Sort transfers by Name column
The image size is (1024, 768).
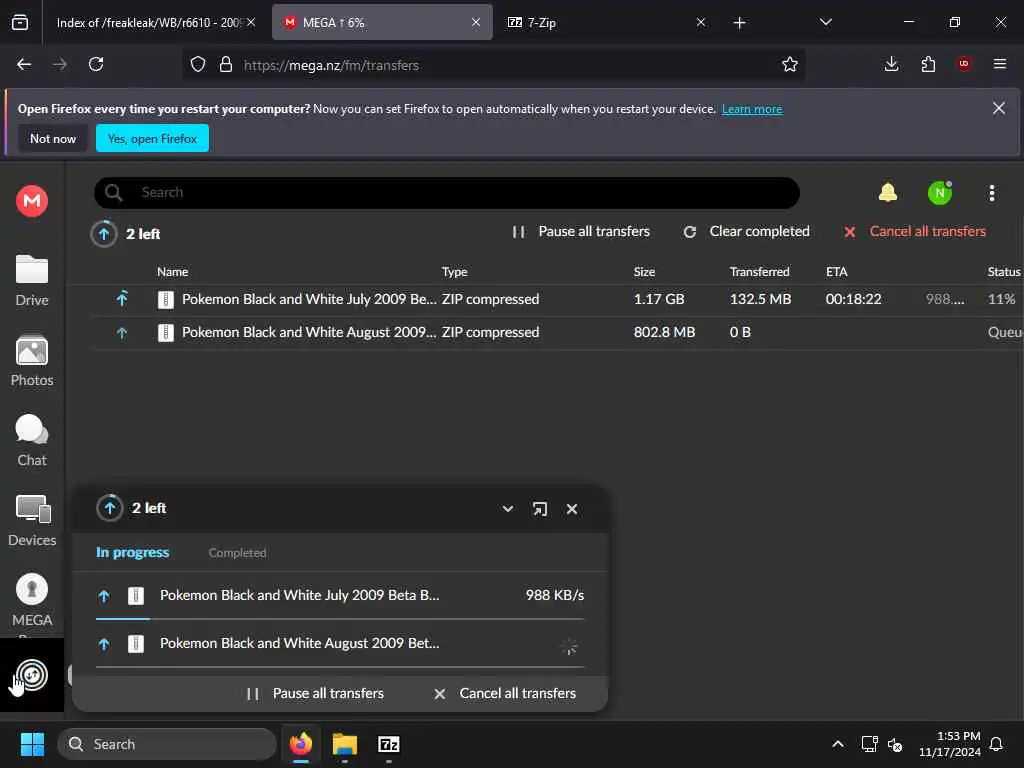coord(172,272)
